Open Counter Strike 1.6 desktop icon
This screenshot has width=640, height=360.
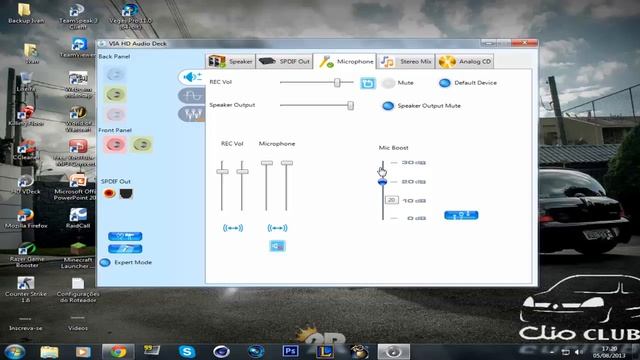[26, 289]
